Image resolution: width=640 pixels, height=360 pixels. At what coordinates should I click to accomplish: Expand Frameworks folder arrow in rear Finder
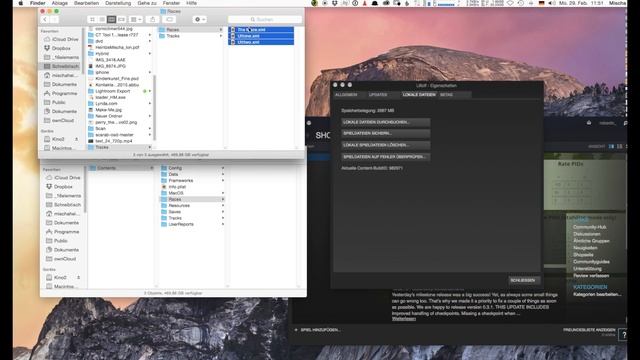[x=223, y=180]
